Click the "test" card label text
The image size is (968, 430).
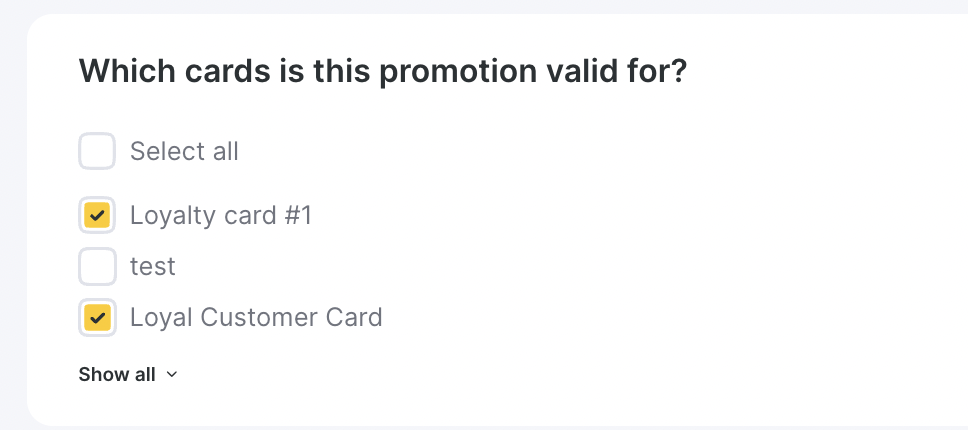pyautogui.click(x=152, y=266)
